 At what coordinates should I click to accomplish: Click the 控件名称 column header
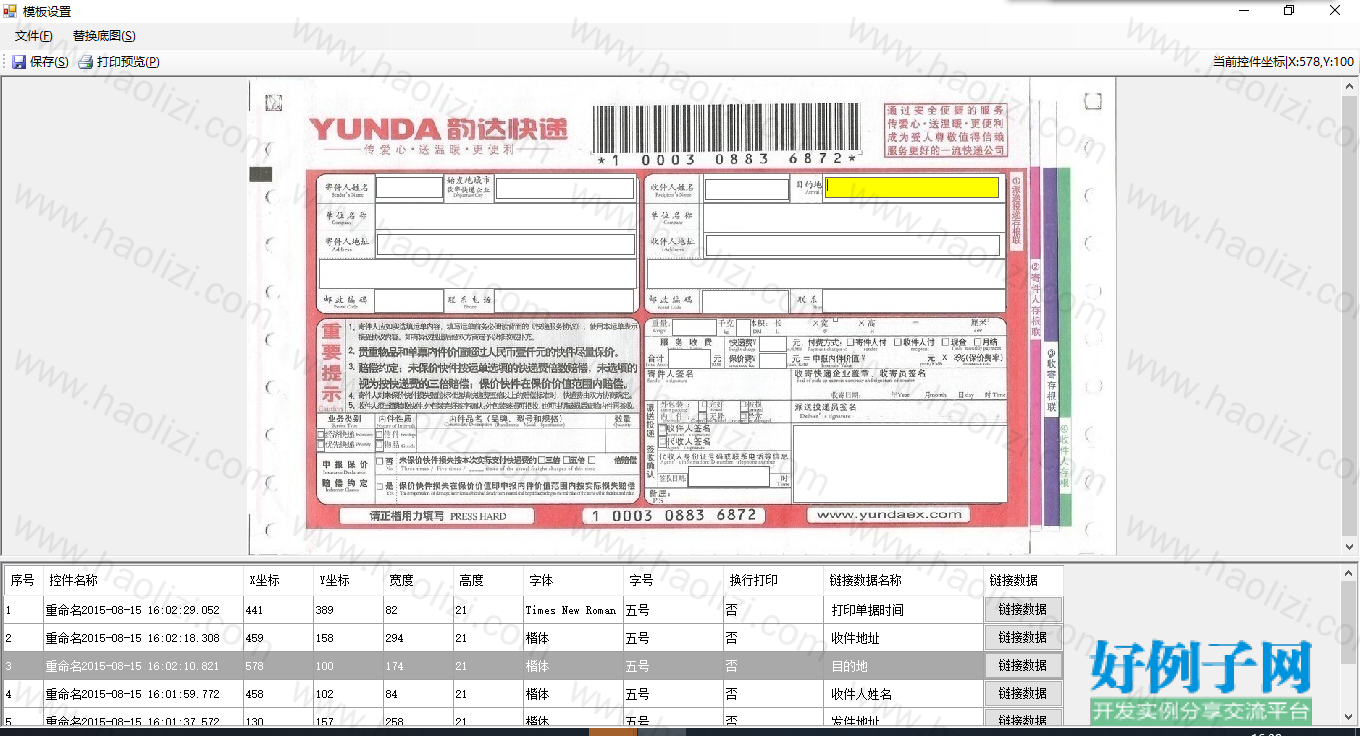tap(143, 580)
